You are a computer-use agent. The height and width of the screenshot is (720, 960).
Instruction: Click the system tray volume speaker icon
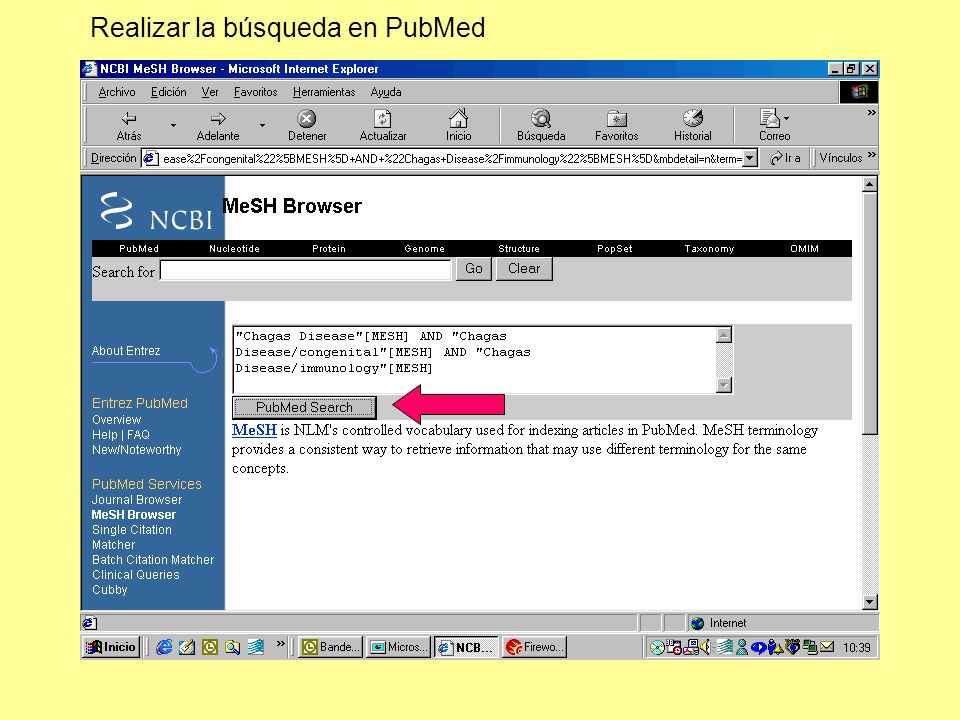[706, 647]
